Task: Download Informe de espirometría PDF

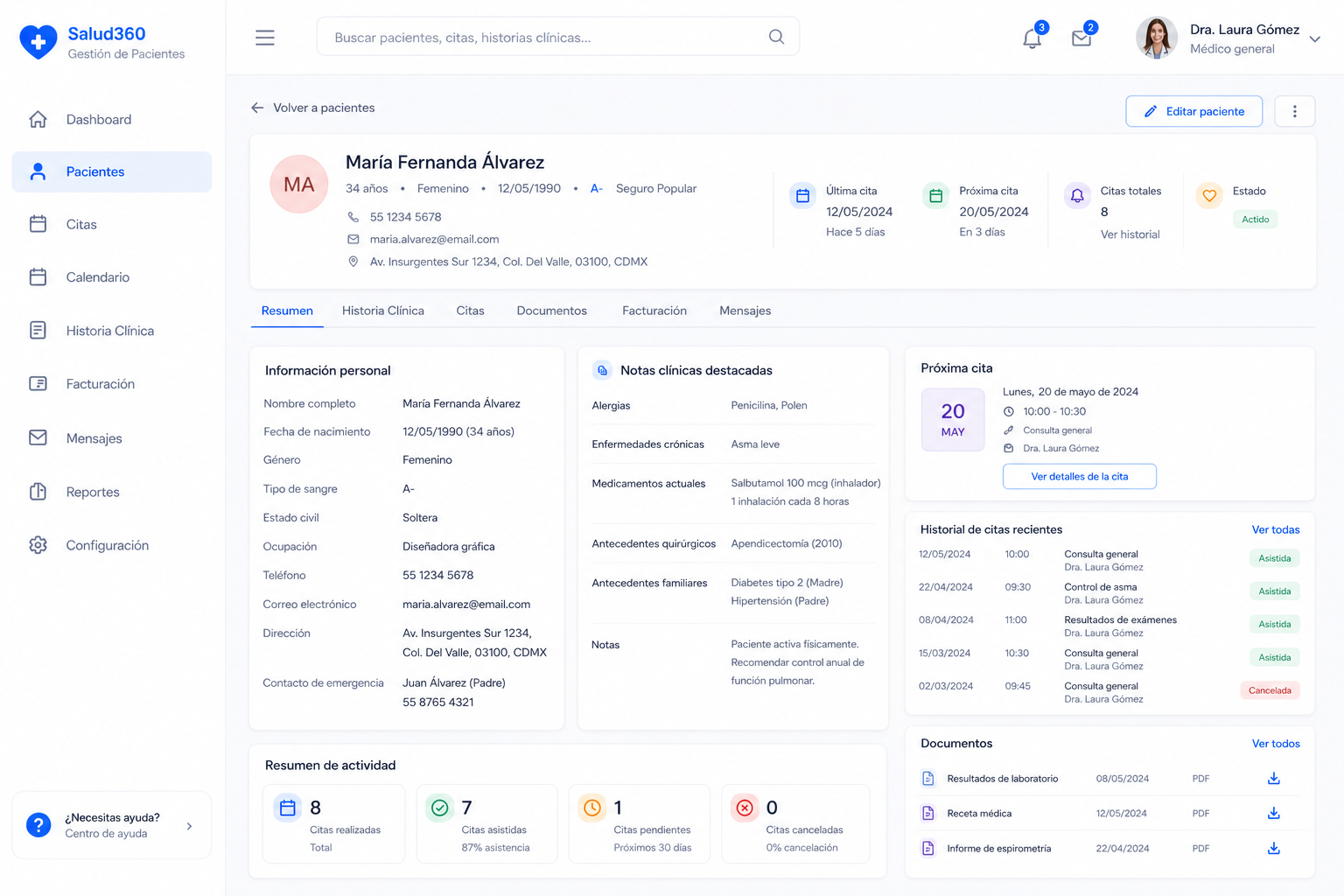Action: pyautogui.click(x=1274, y=849)
